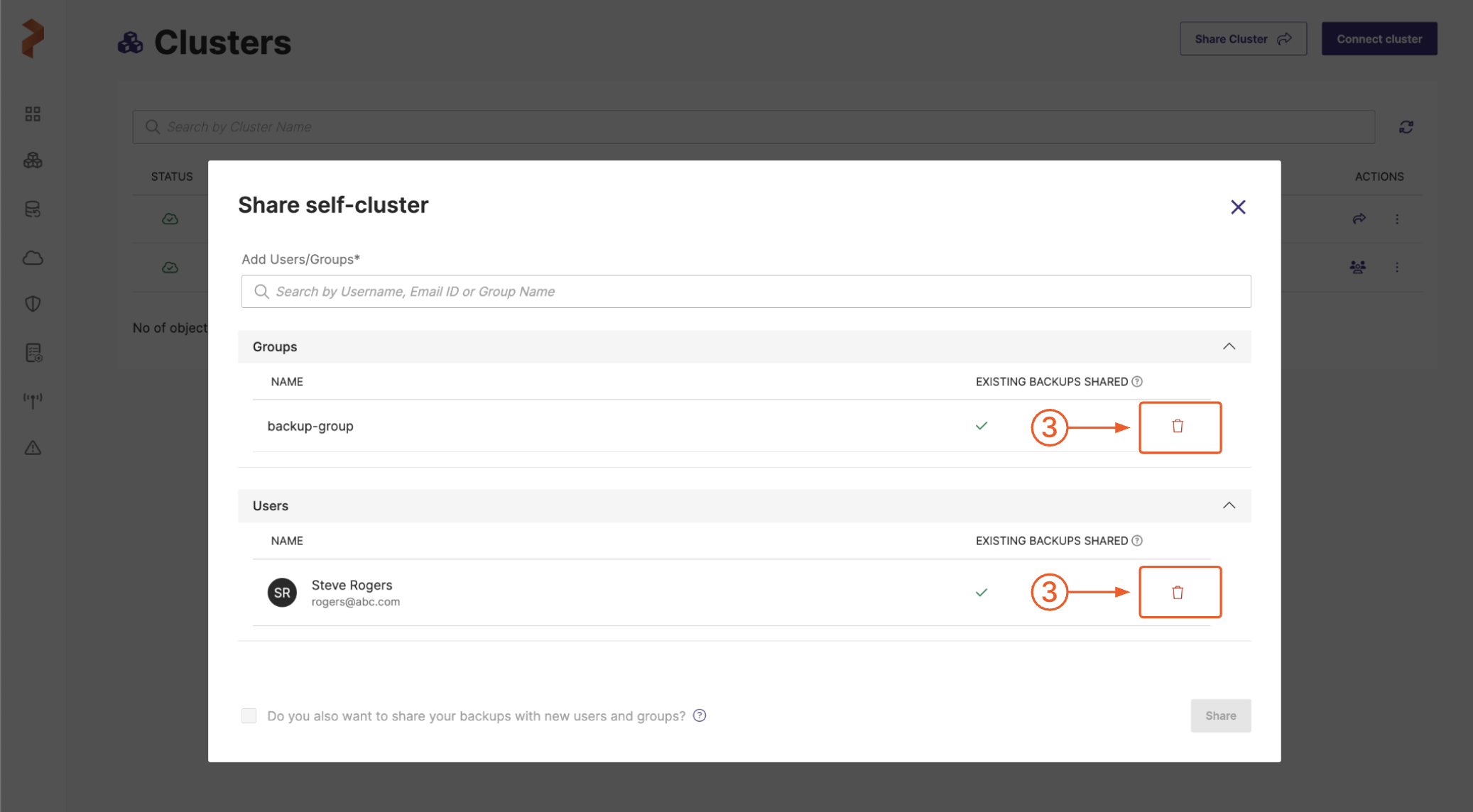The image size is (1473, 812).
Task: Click help icon beside share backups question
Action: (700, 715)
